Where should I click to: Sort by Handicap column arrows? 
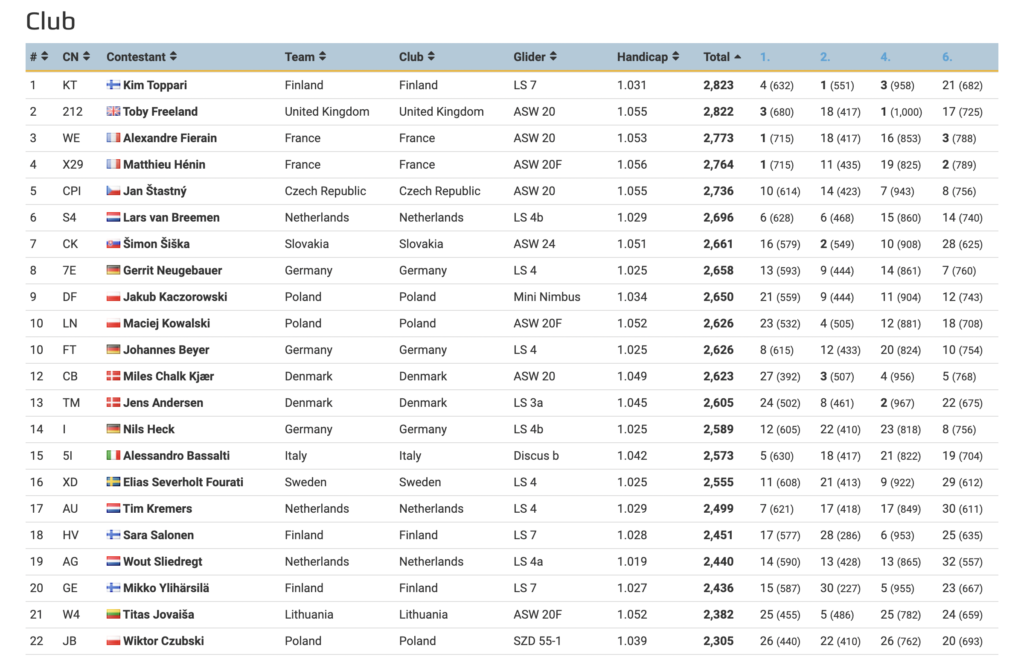675,57
